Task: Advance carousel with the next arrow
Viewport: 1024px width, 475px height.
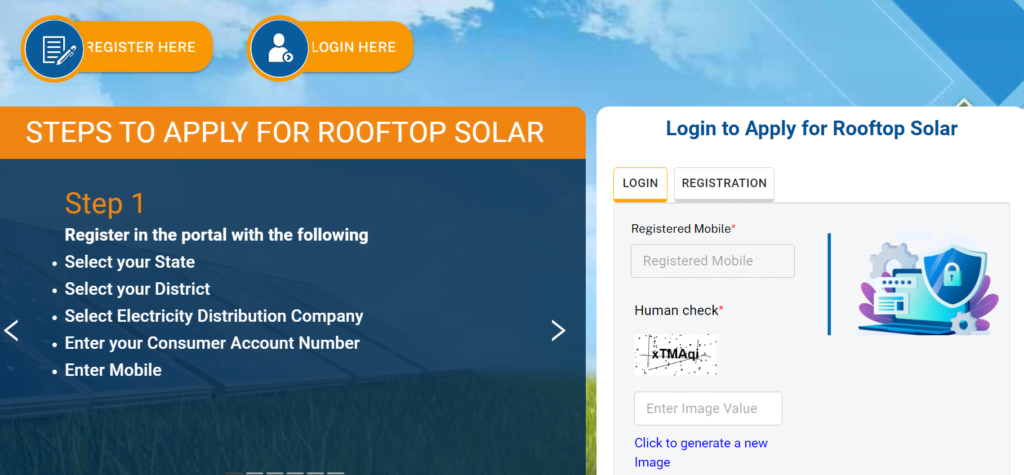Action: (558, 330)
